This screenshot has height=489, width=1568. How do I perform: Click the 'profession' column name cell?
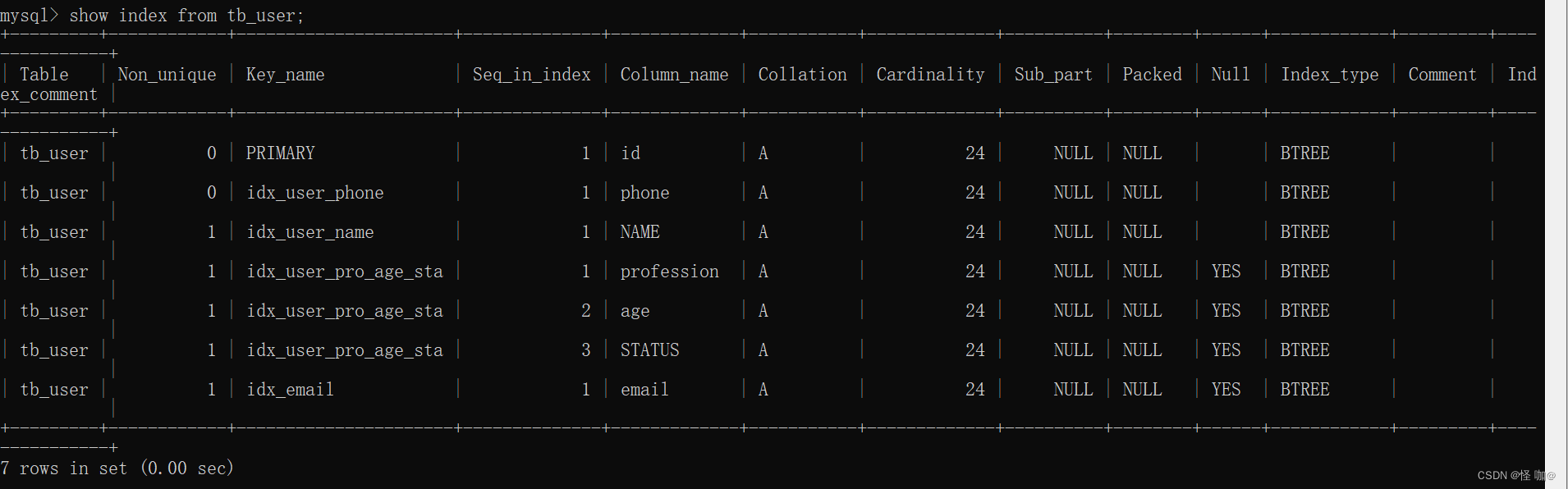[x=669, y=272]
